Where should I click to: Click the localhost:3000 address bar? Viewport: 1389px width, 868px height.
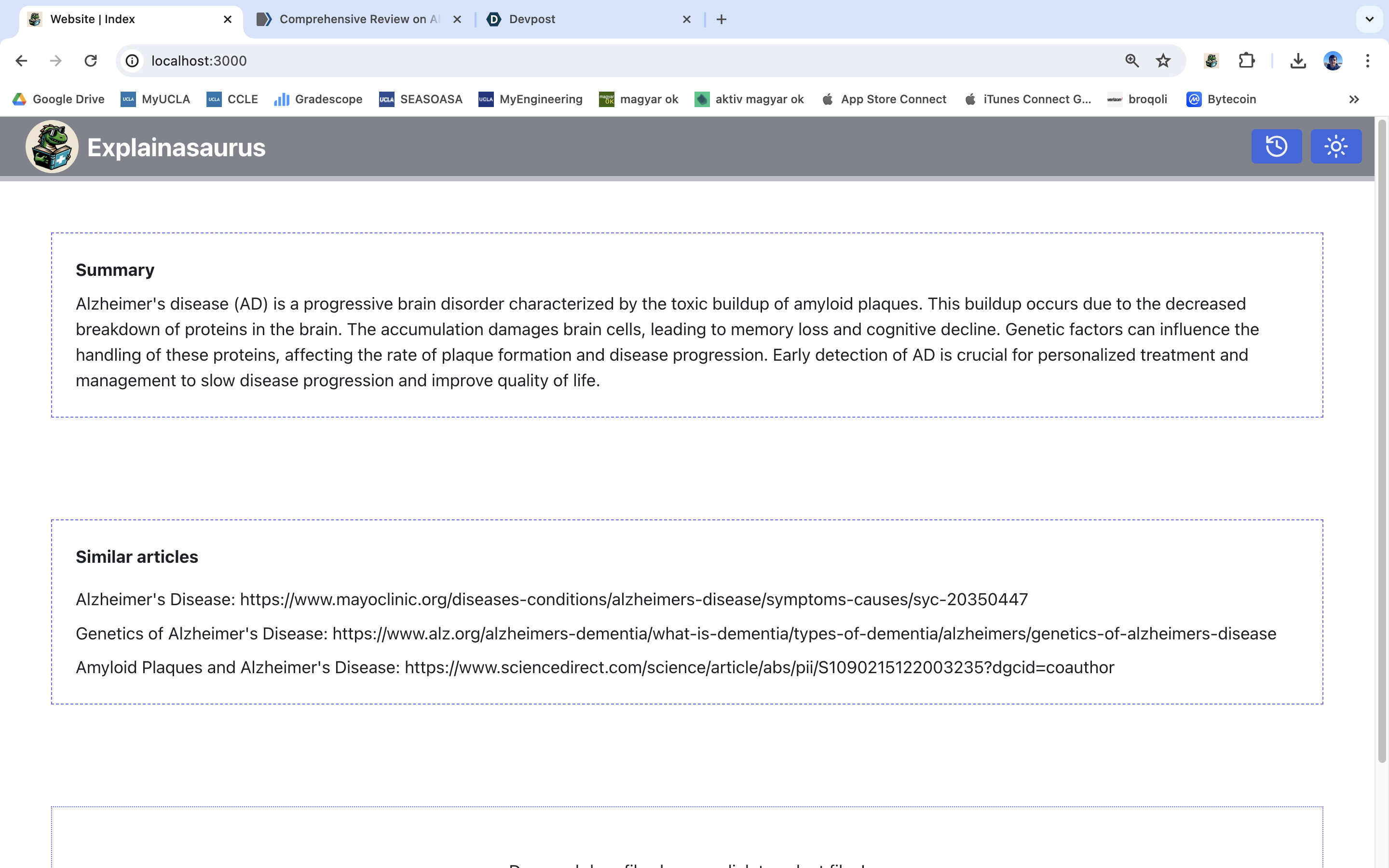[574, 61]
